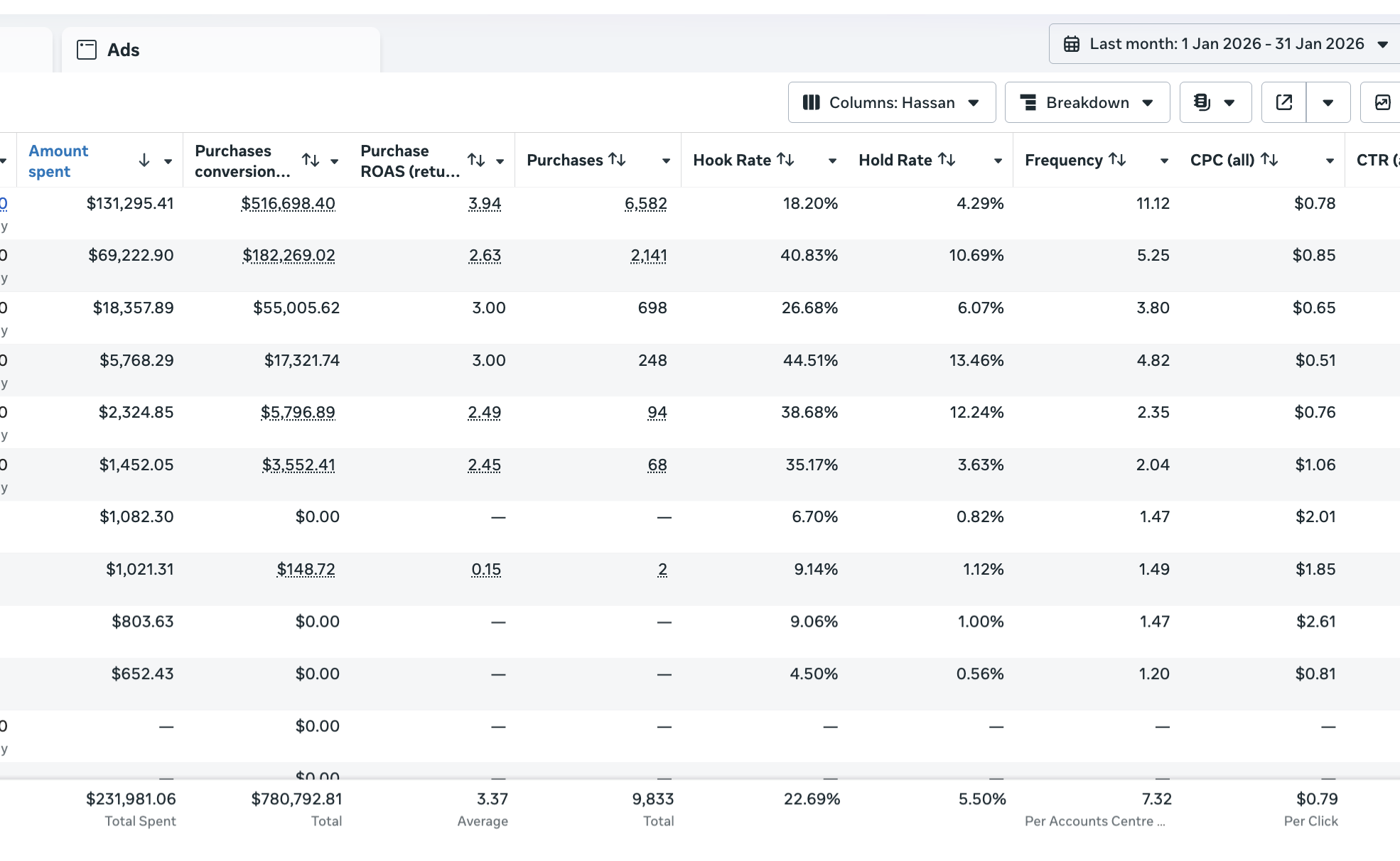The width and height of the screenshot is (1400, 861).
Task: Open the Breakdown dropdown
Action: point(1087,103)
